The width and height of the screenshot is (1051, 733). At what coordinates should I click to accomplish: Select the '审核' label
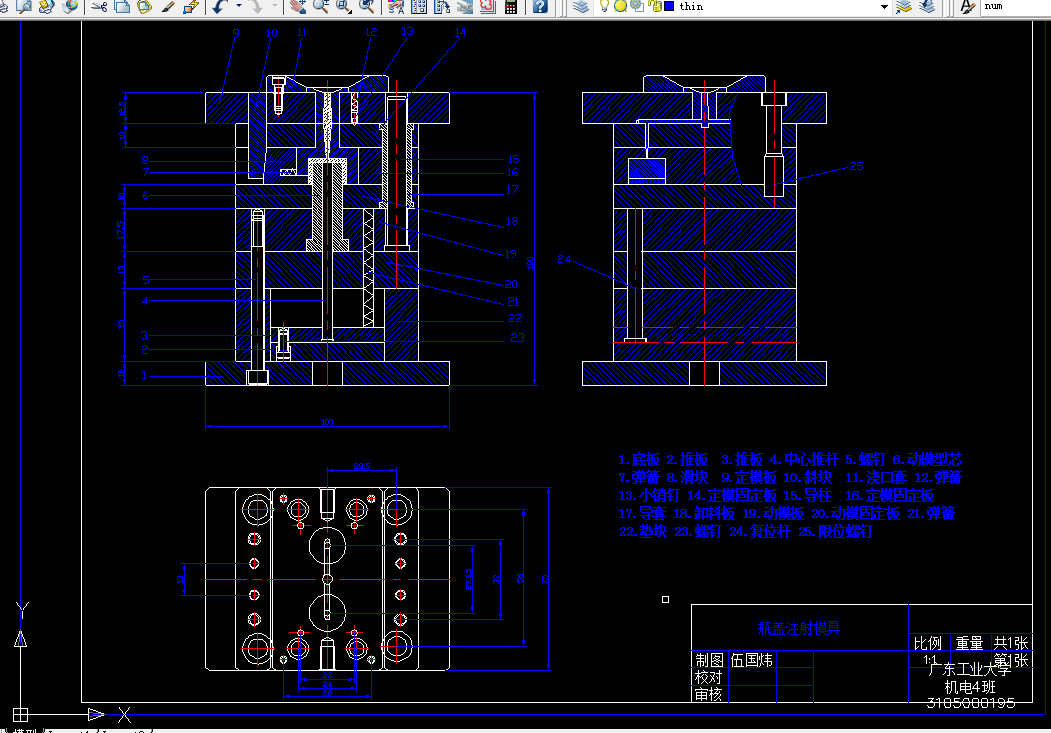[x=708, y=694]
